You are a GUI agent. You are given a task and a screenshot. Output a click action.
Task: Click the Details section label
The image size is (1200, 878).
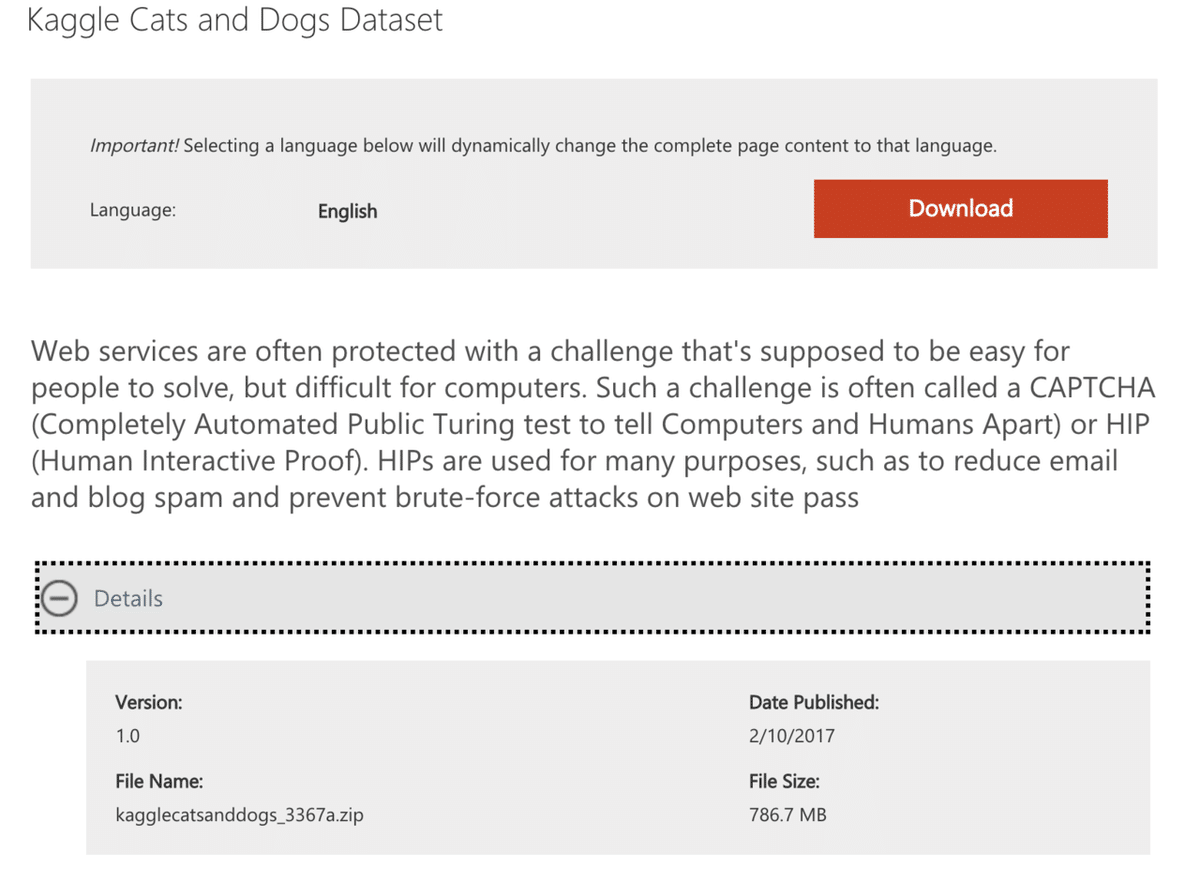tap(128, 599)
